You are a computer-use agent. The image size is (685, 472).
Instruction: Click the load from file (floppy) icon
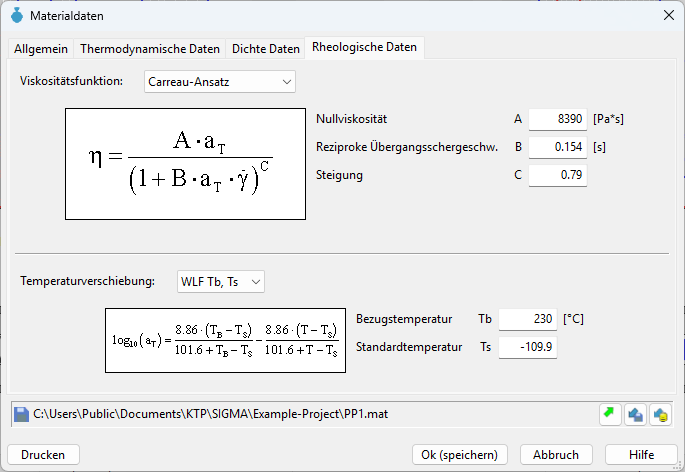pyautogui.click(x=635, y=414)
